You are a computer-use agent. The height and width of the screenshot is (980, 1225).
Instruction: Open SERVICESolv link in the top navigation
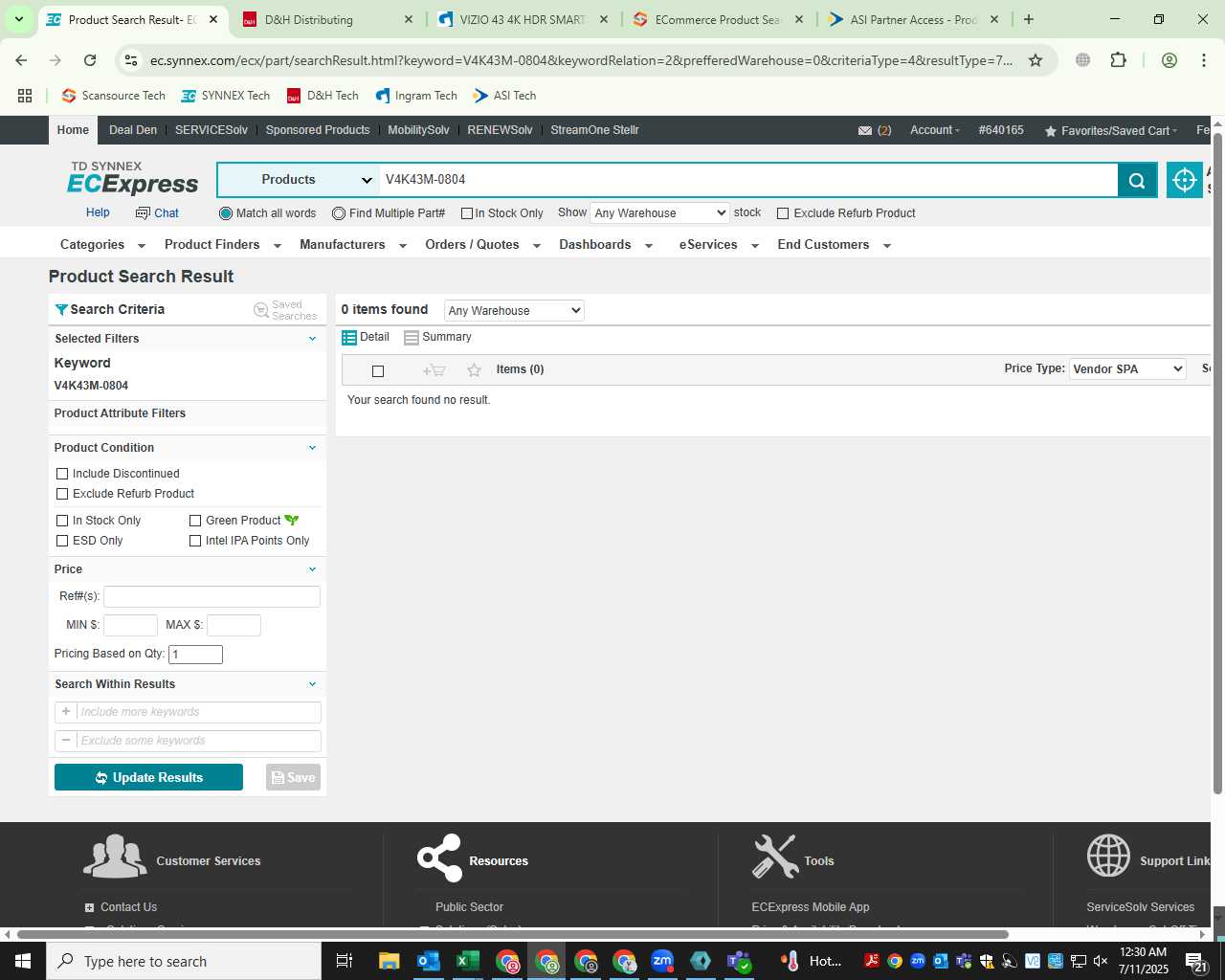click(x=212, y=130)
